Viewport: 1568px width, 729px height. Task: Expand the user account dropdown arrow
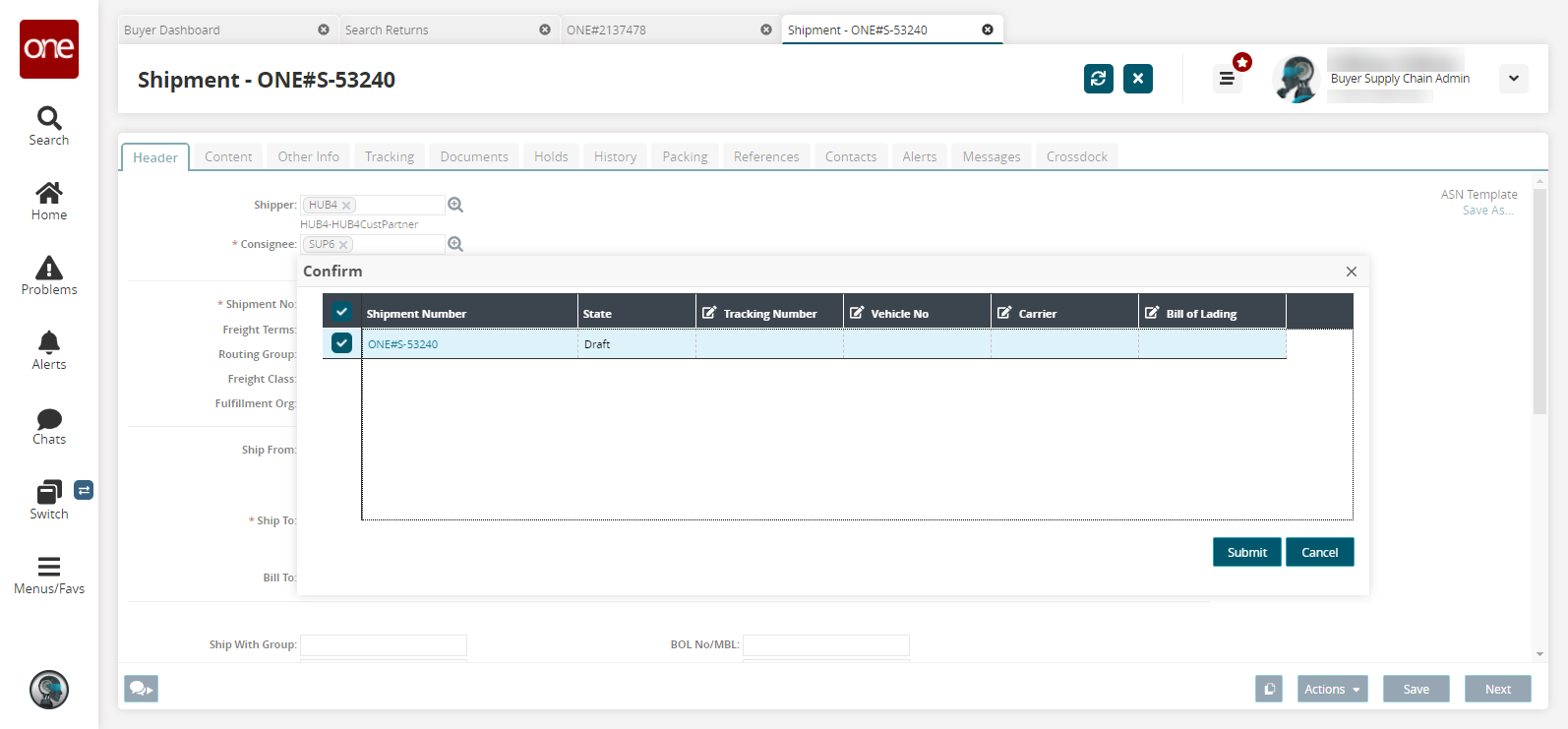(1514, 79)
